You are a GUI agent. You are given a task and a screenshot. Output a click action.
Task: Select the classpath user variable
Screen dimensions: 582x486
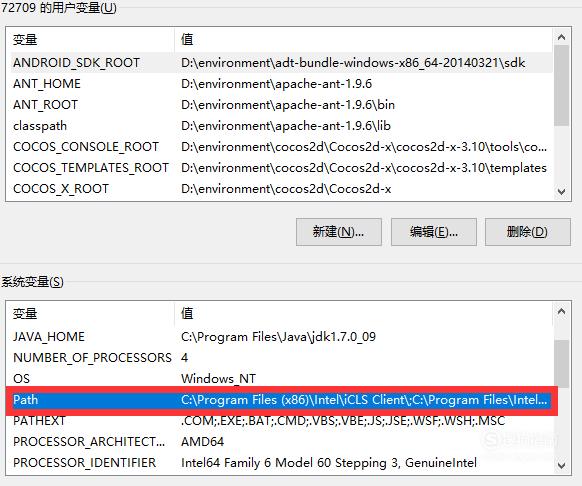coord(281,126)
